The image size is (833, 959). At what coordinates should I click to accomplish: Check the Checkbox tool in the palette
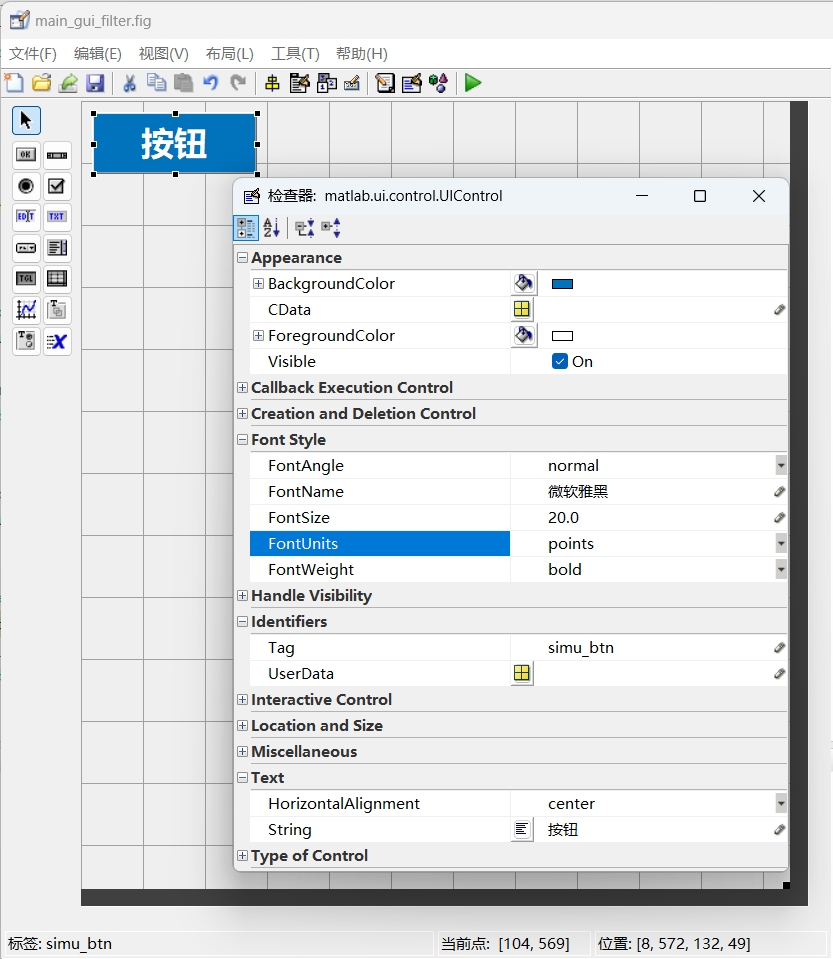[x=57, y=186]
